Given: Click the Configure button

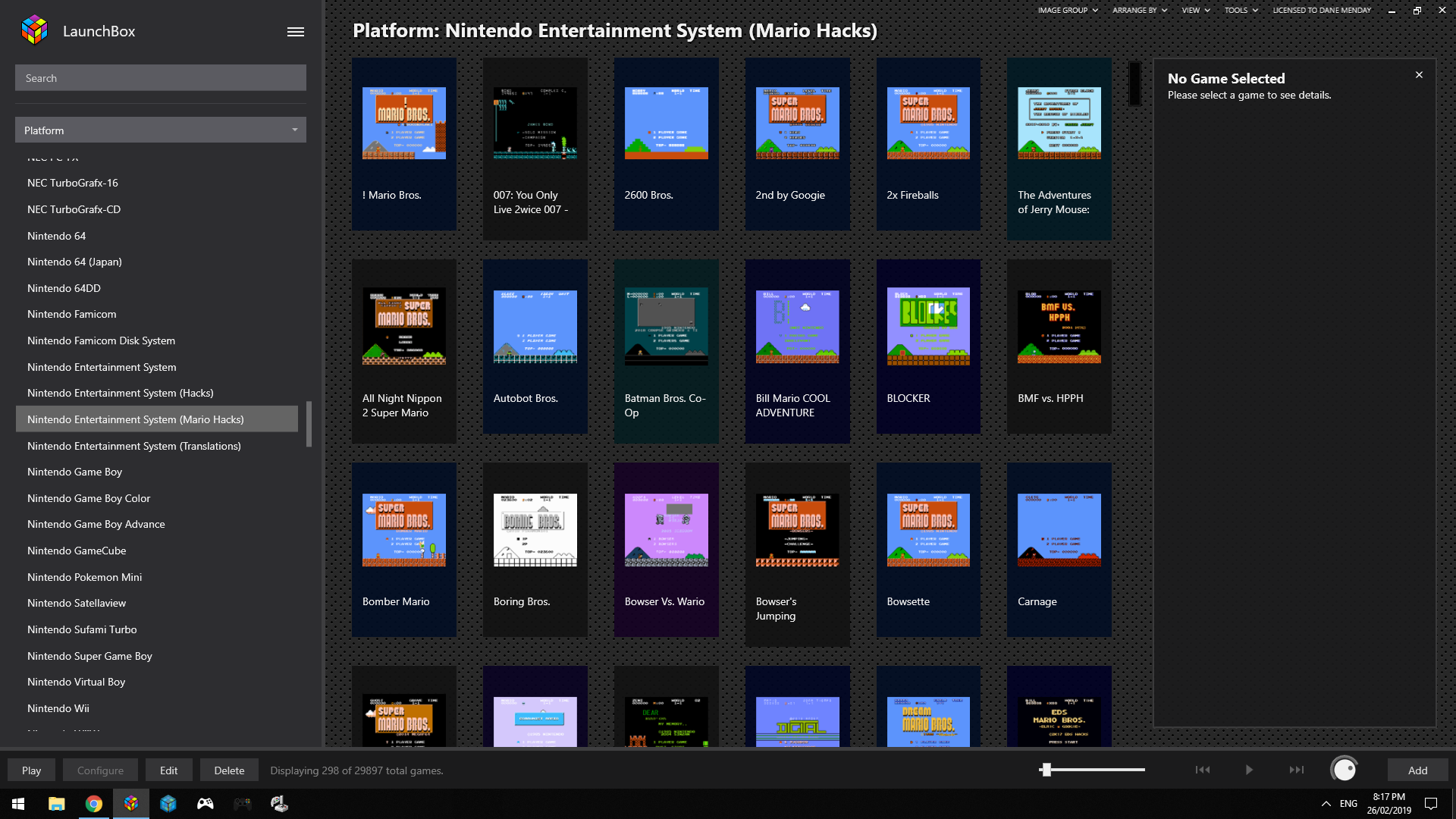Looking at the screenshot, I should tap(100, 770).
